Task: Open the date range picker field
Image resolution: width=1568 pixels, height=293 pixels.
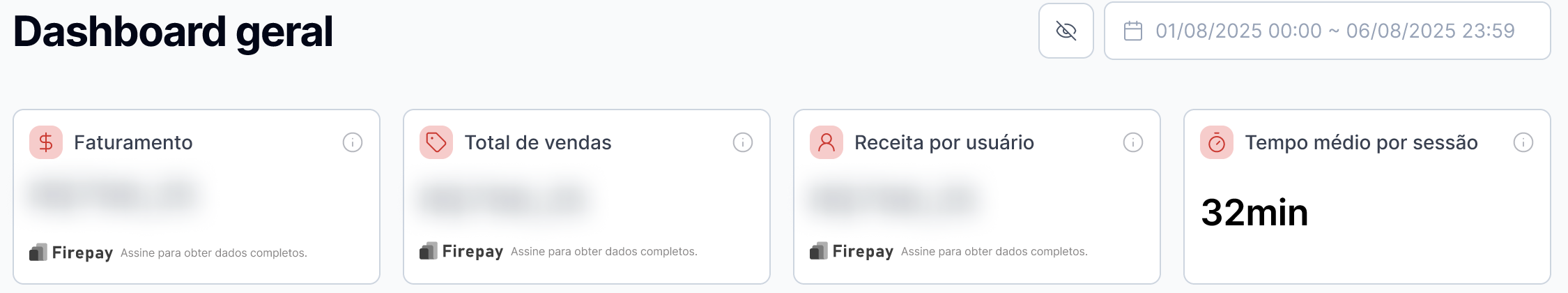Action: pos(1327,31)
